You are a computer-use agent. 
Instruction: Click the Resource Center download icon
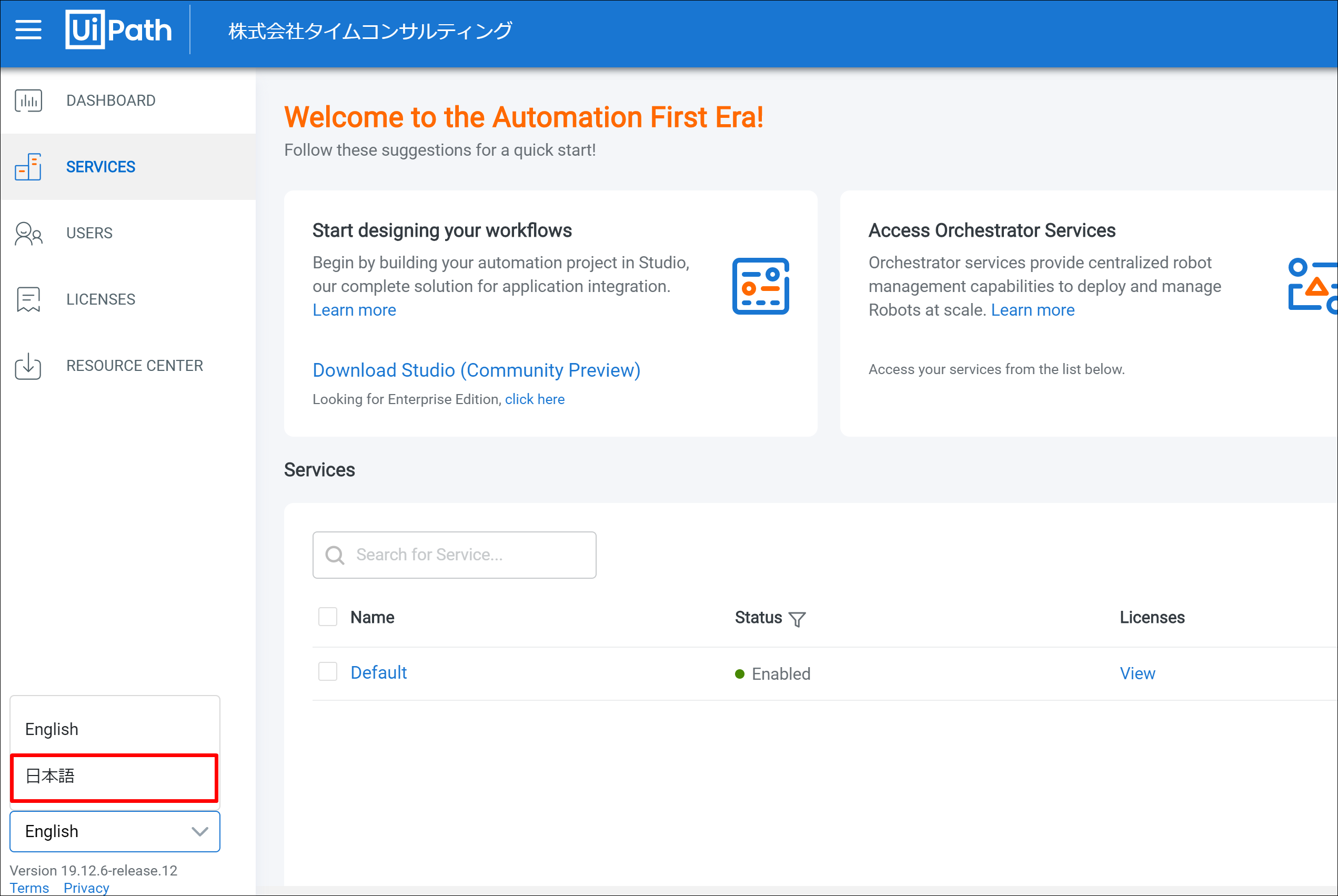[28, 366]
